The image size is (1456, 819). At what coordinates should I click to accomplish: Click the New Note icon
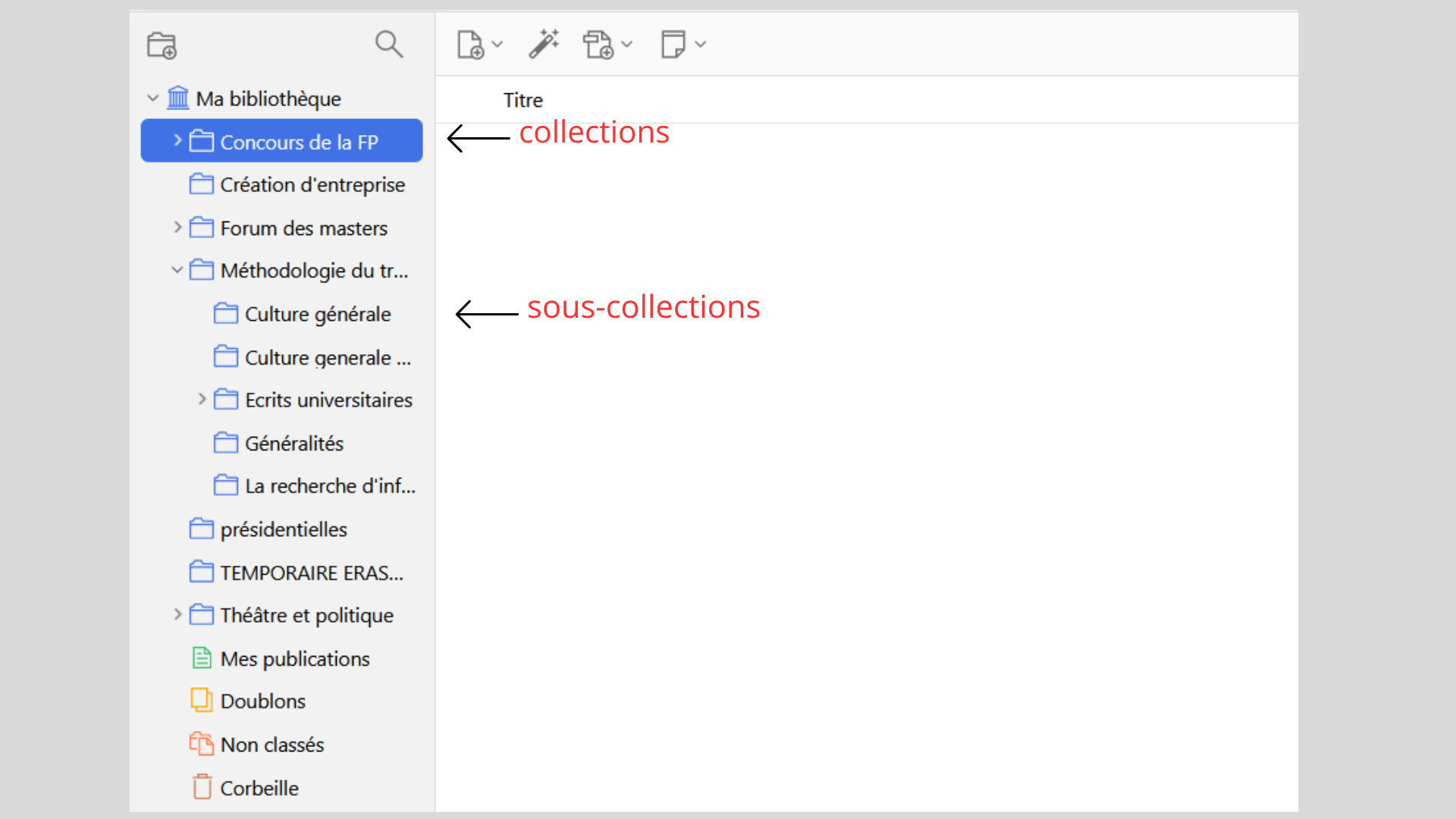[675, 44]
